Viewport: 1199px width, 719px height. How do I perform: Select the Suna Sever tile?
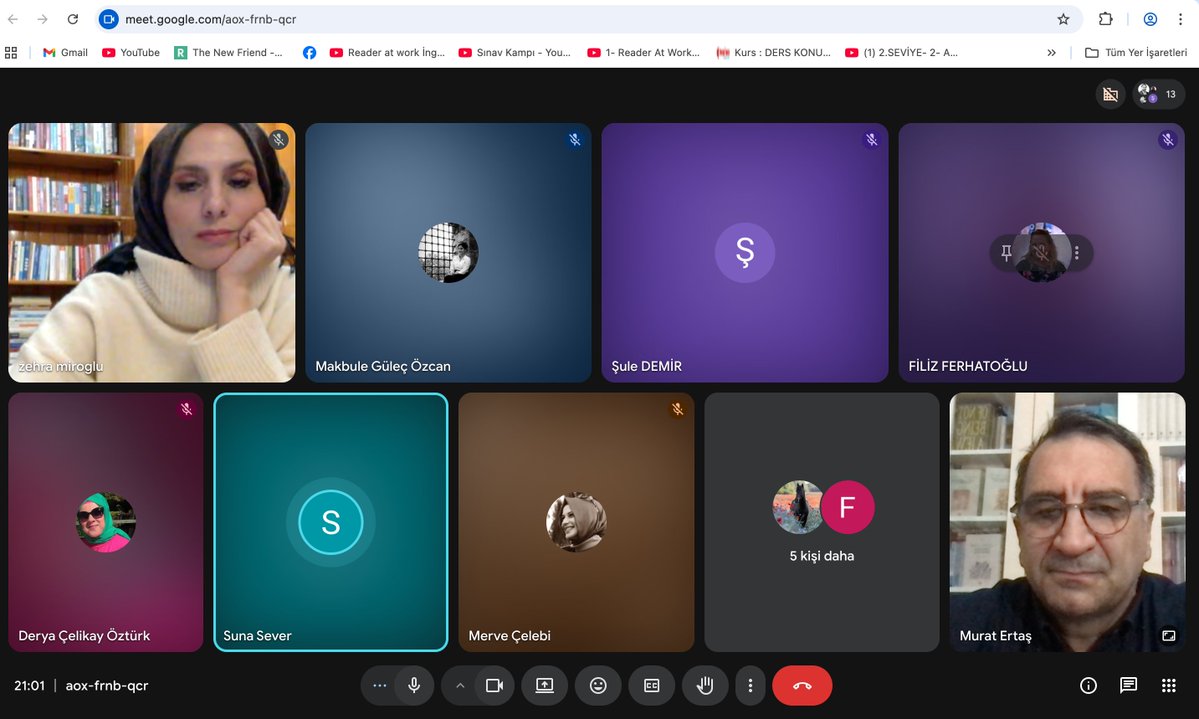coord(331,522)
